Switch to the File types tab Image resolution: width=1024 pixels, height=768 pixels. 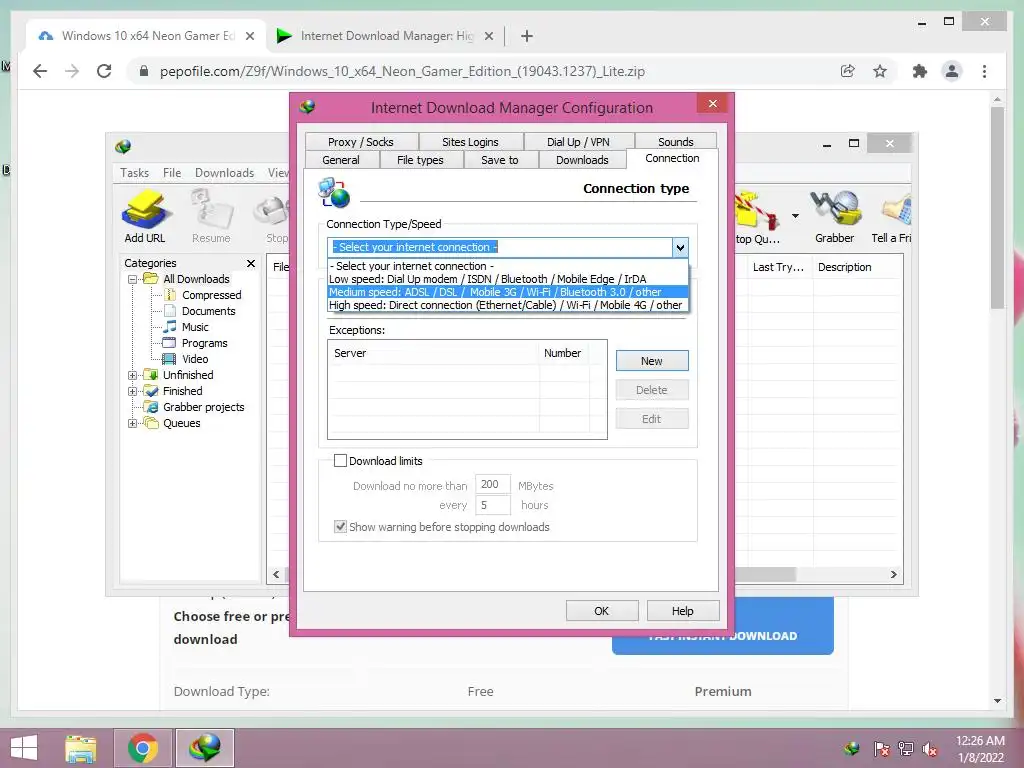tap(420, 160)
